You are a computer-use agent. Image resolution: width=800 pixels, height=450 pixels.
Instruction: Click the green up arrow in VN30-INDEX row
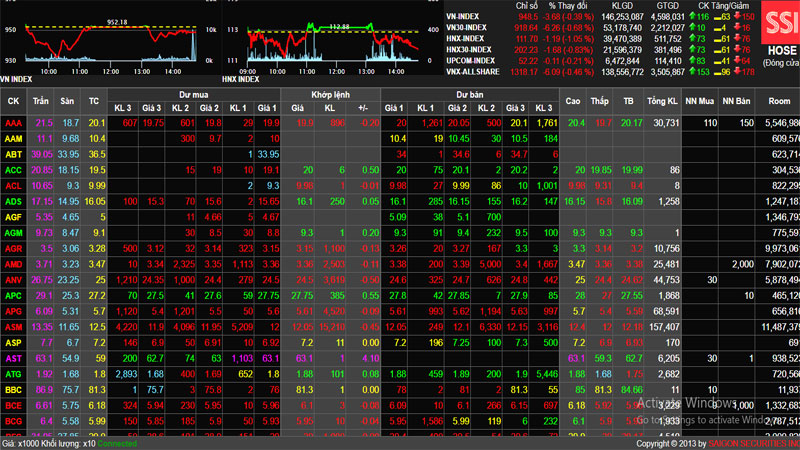tap(692, 29)
